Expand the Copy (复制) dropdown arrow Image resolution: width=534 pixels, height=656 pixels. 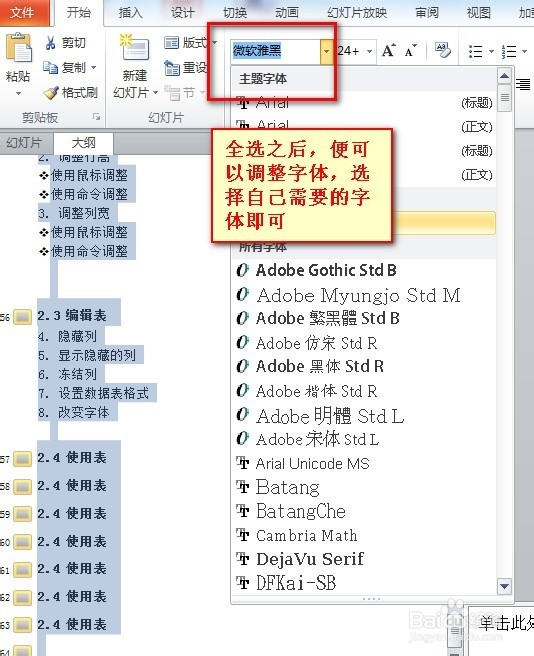click(93, 67)
